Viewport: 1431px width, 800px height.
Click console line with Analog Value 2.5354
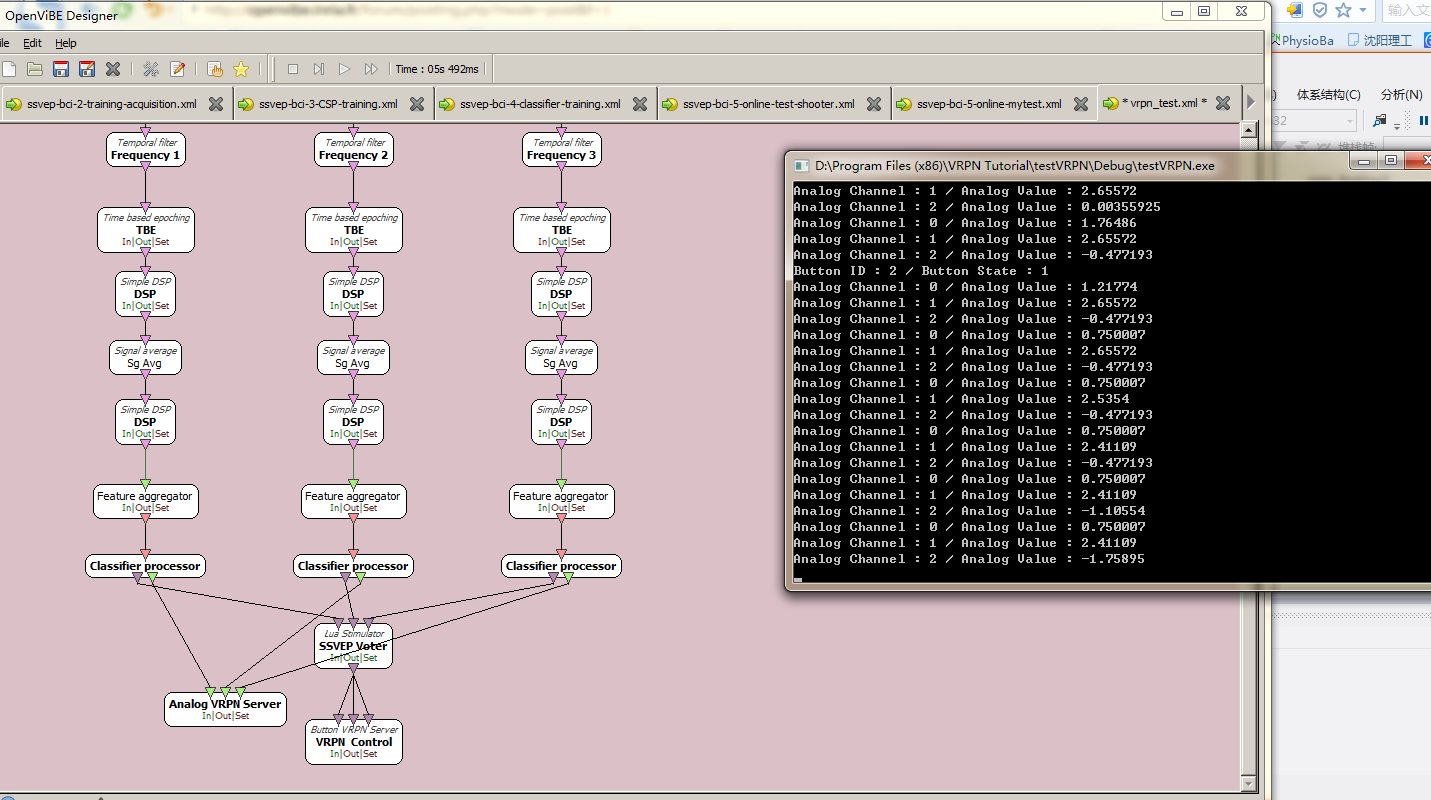961,399
